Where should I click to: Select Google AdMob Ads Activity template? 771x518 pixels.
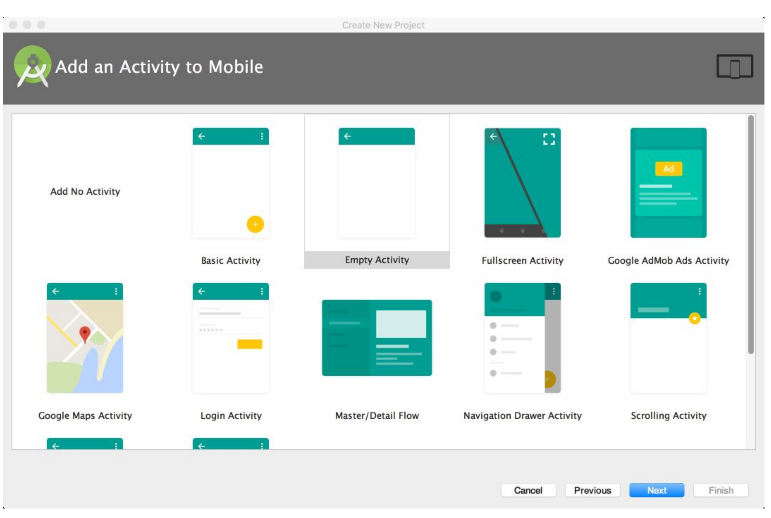(x=668, y=183)
